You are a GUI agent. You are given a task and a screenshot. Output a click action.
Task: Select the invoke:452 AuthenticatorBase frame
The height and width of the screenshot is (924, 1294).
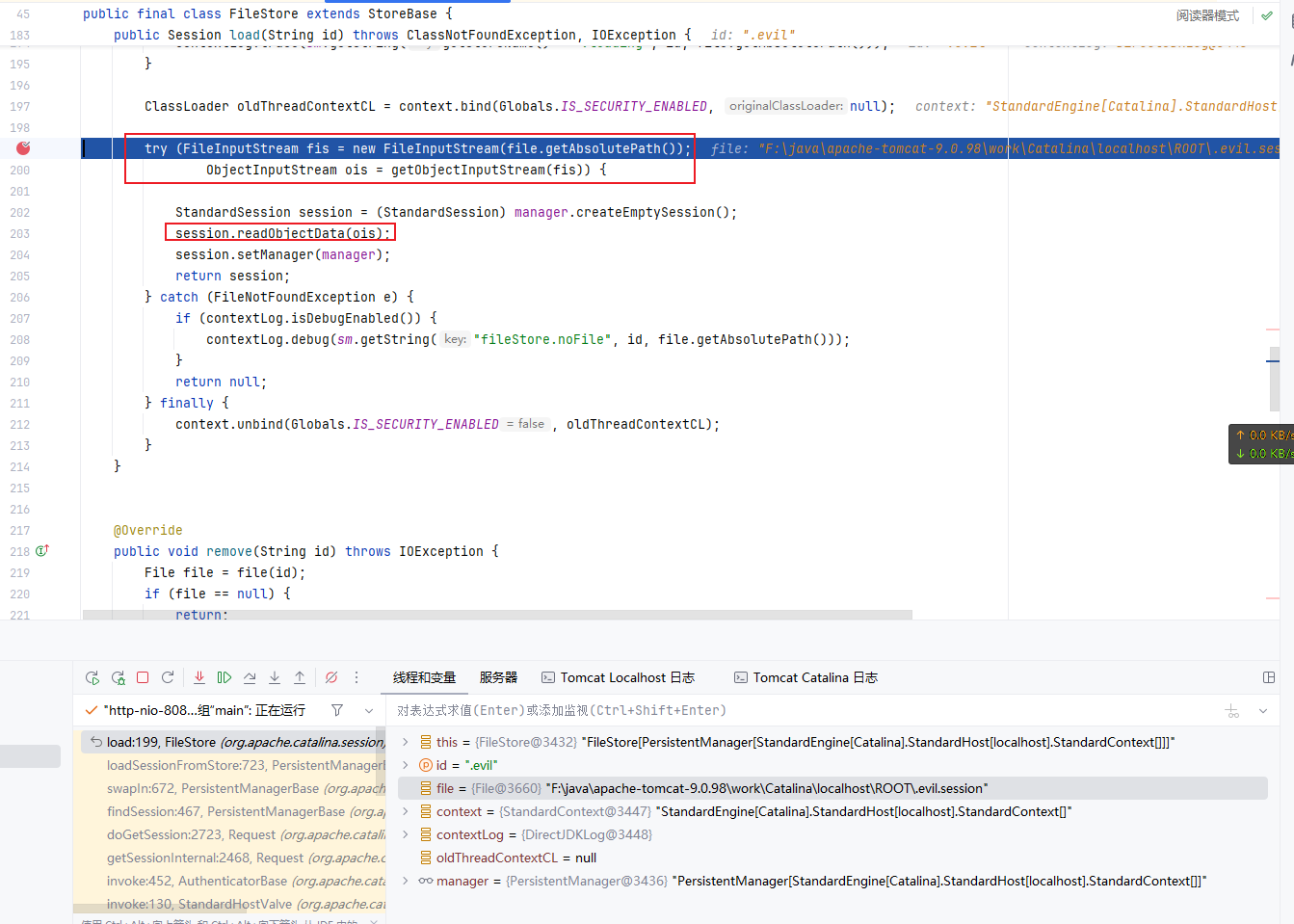click(233, 881)
